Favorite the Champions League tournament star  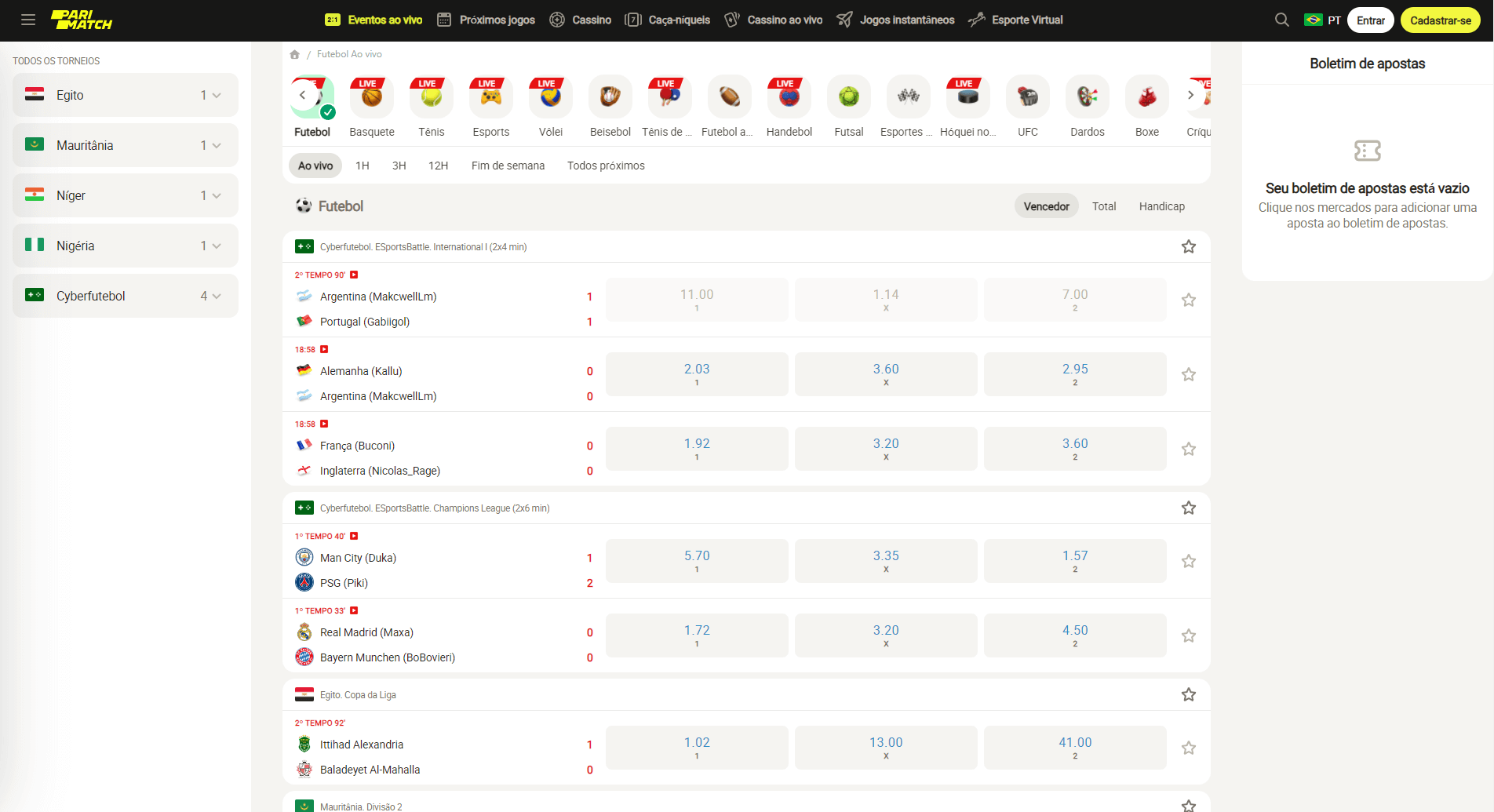(x=1189, y=508)
